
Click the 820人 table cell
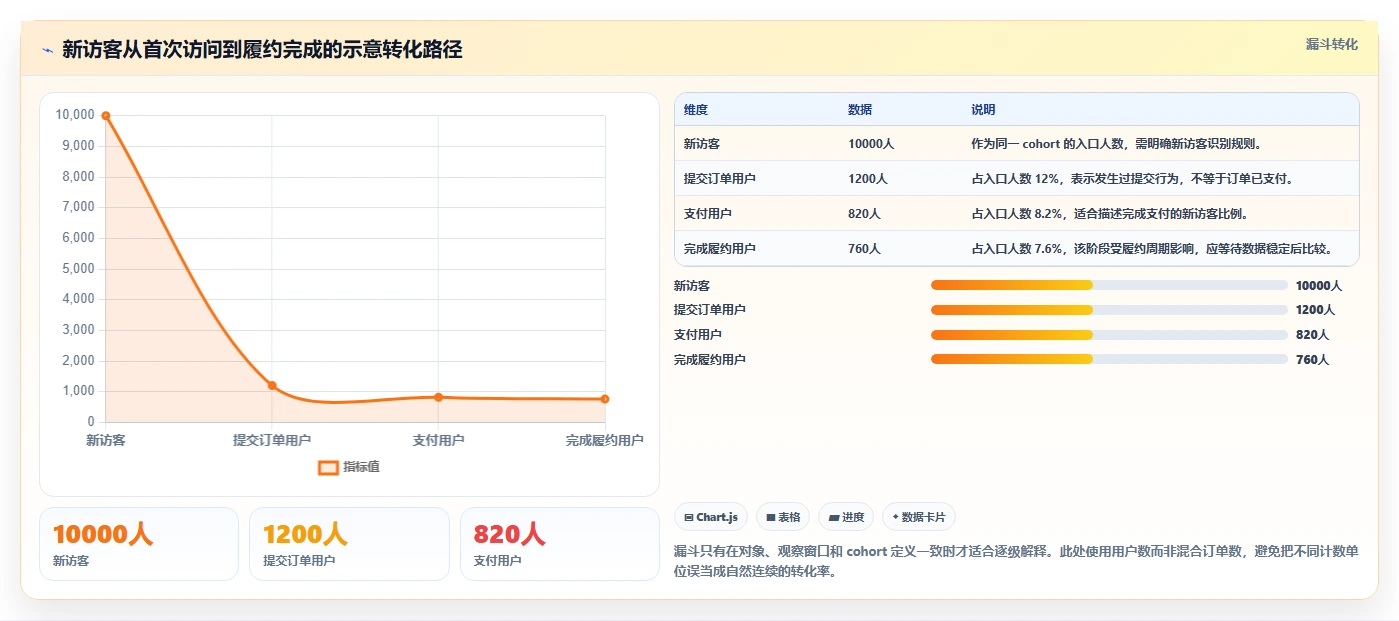[864, 214]
